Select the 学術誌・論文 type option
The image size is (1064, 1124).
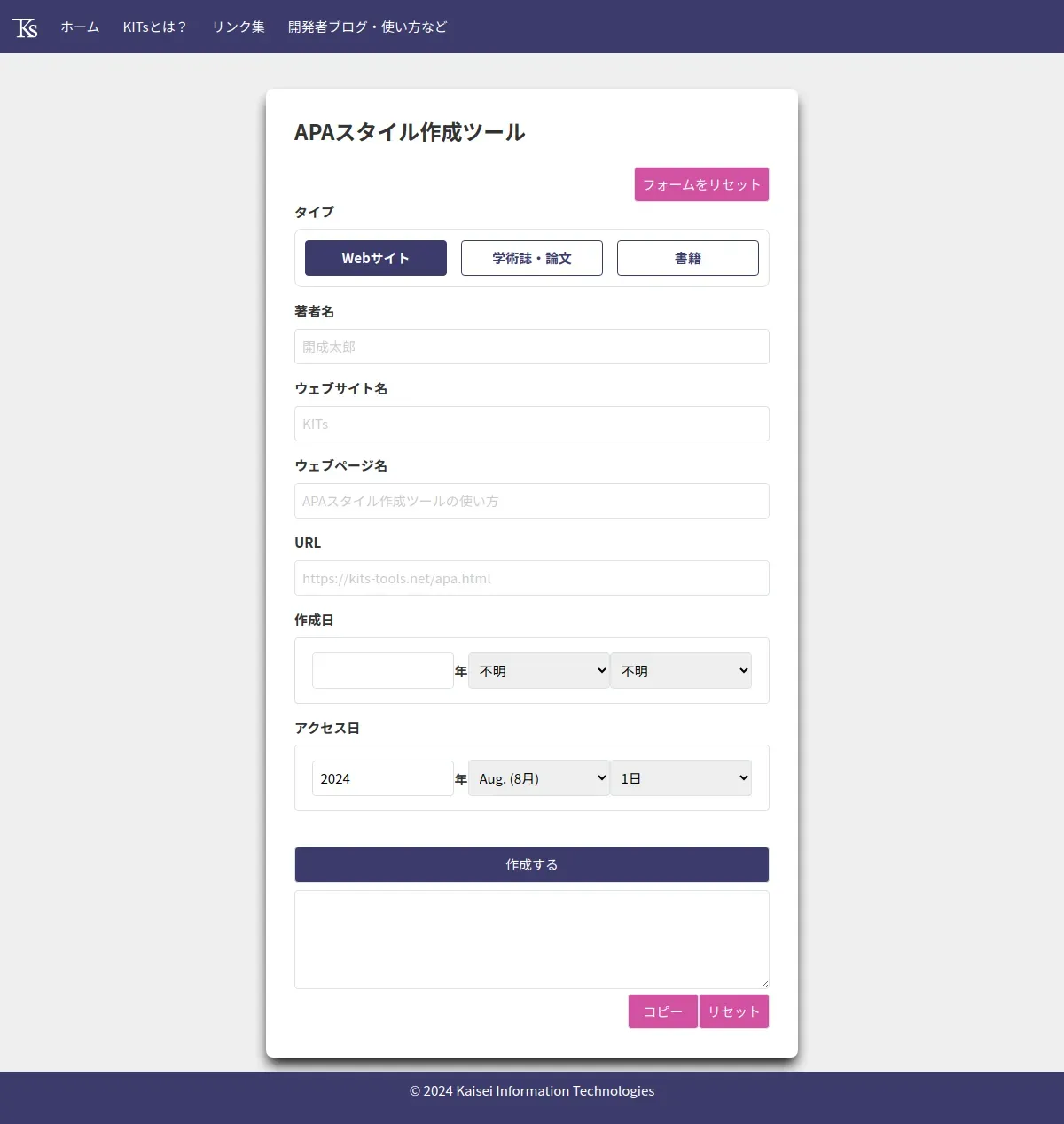[532, 258]
